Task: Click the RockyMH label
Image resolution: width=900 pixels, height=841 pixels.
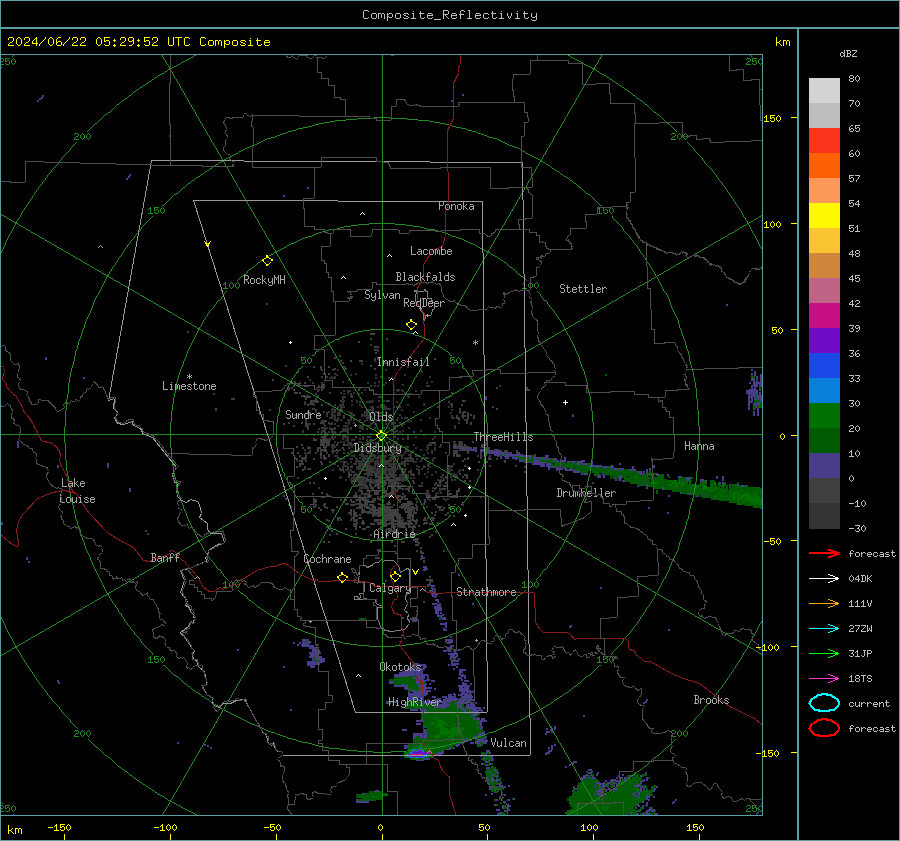Action: tap(264, 280)
